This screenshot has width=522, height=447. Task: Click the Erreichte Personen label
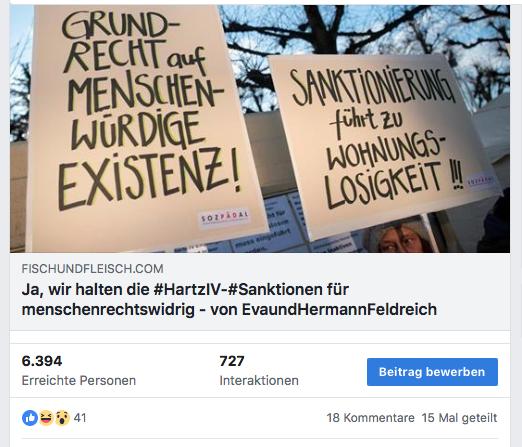point(79,380)
